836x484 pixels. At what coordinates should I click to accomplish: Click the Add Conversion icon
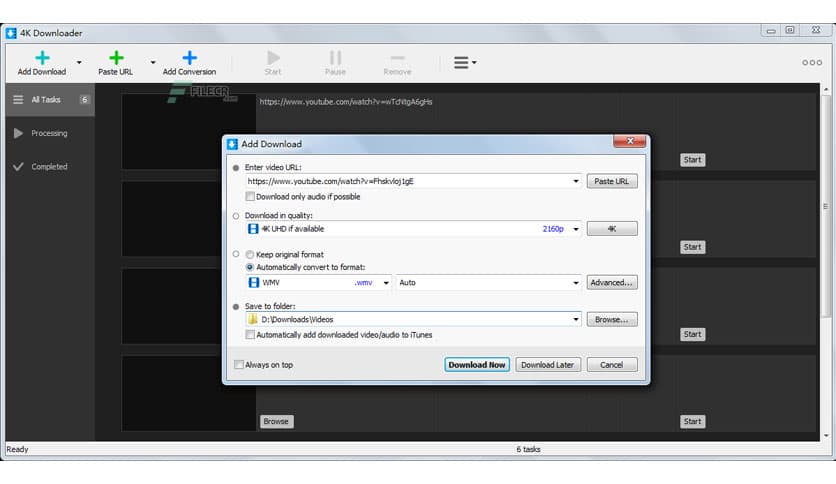click(x=189, y=58)
